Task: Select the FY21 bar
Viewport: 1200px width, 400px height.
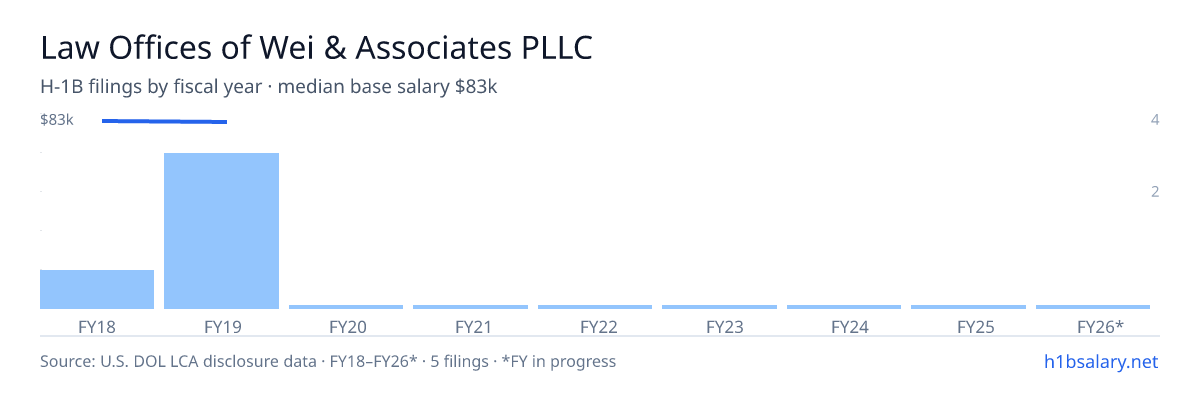Action: 470,307
